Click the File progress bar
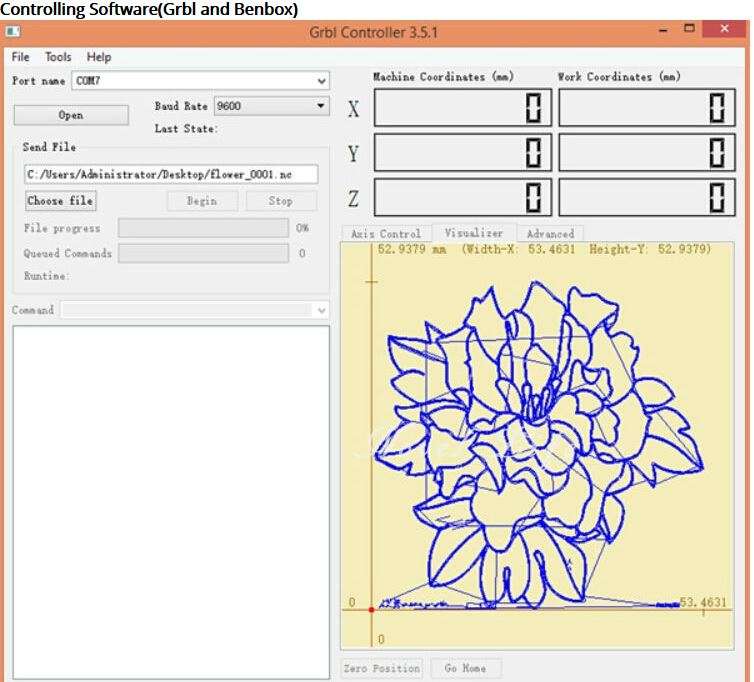The image size is (754, 682). (x=203, y=228)
